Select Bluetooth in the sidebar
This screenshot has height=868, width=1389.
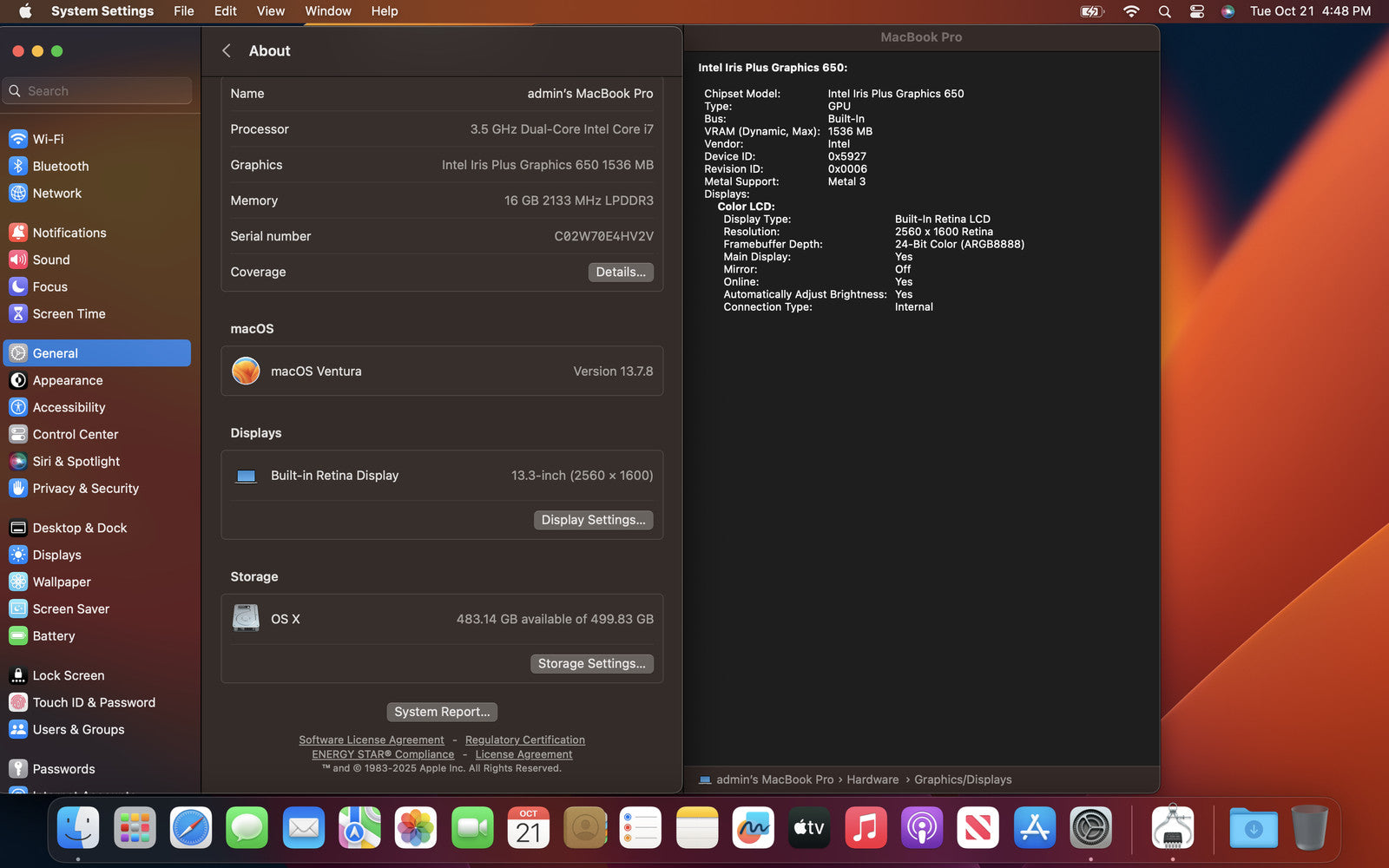(60, 166)
